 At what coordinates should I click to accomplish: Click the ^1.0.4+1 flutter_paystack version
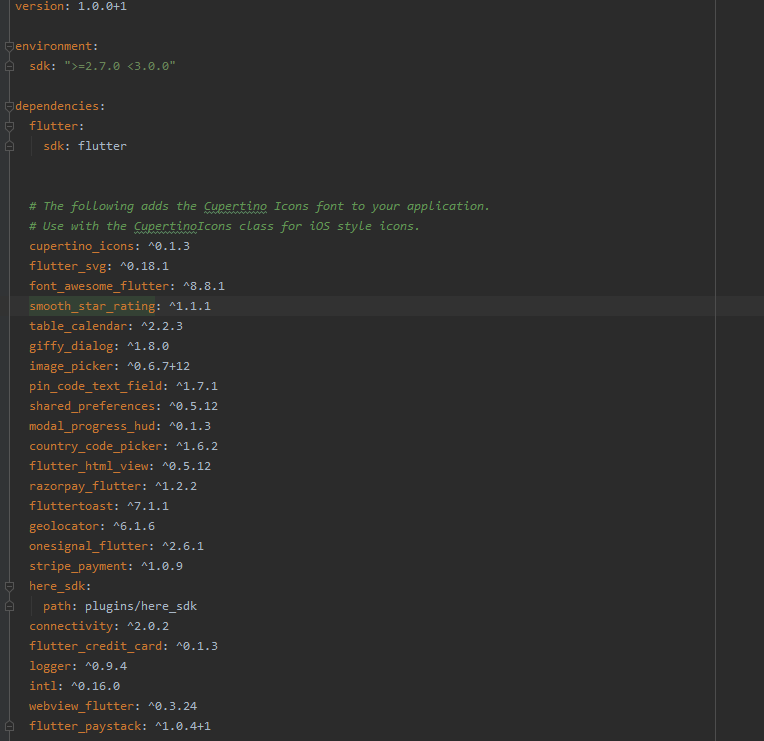coord(183,726)
